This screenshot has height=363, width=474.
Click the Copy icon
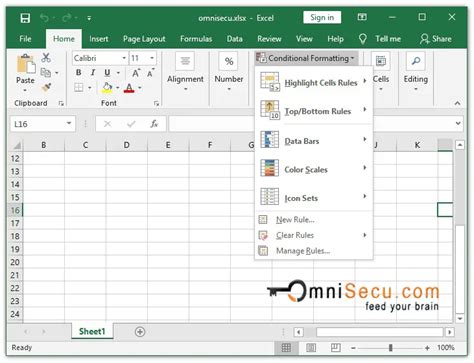point(46,72)
